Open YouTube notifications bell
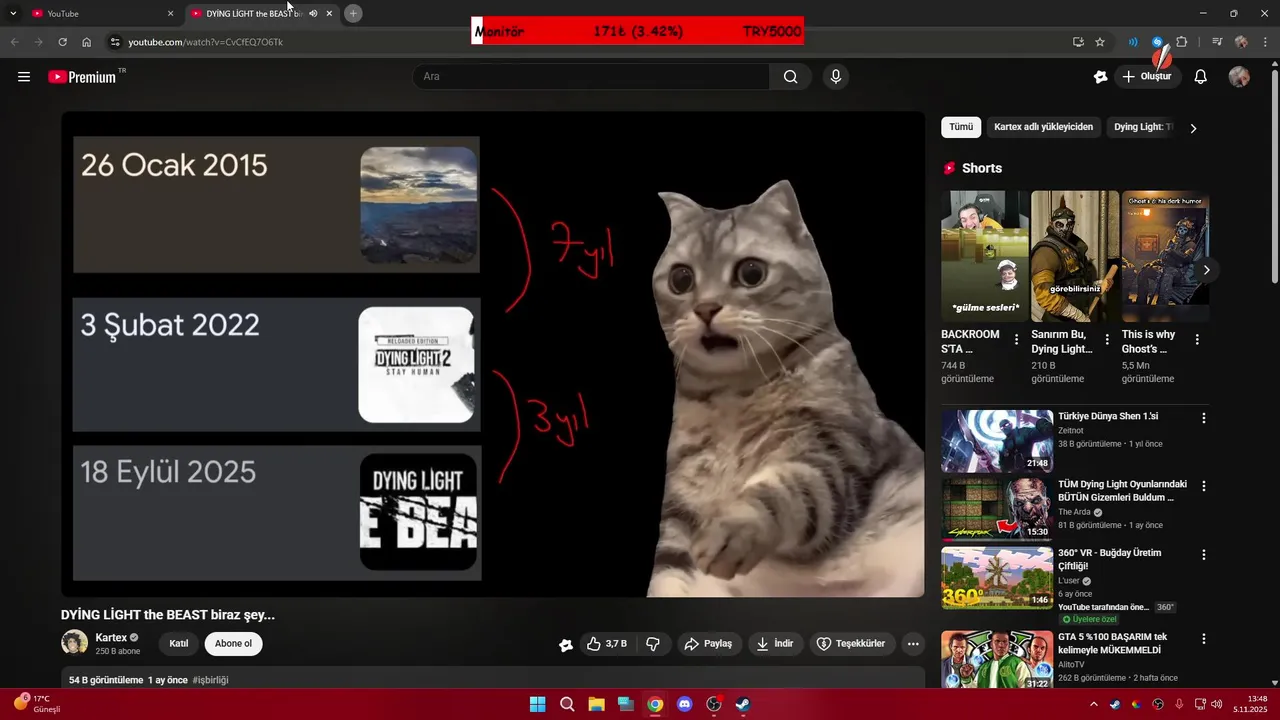The image size is (1280, 720). point(1201,77)
